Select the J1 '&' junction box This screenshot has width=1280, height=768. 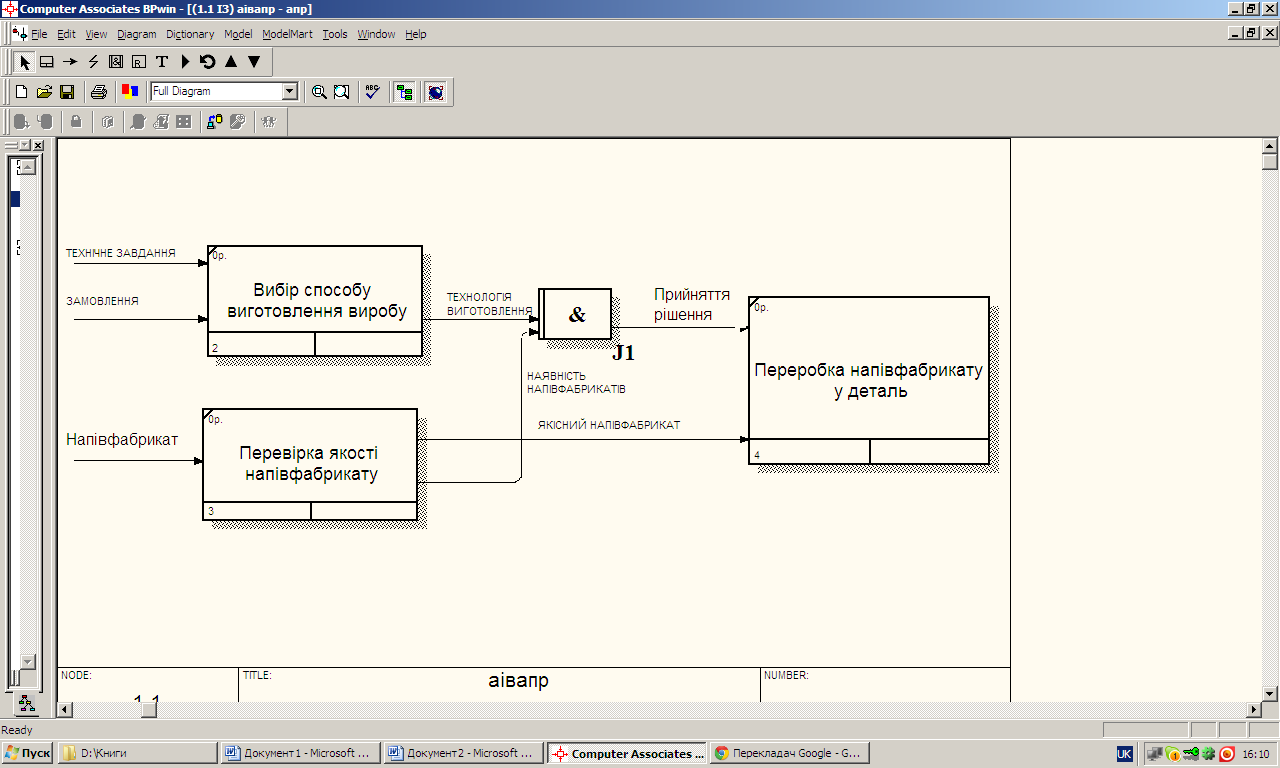[x=576, y=314]
